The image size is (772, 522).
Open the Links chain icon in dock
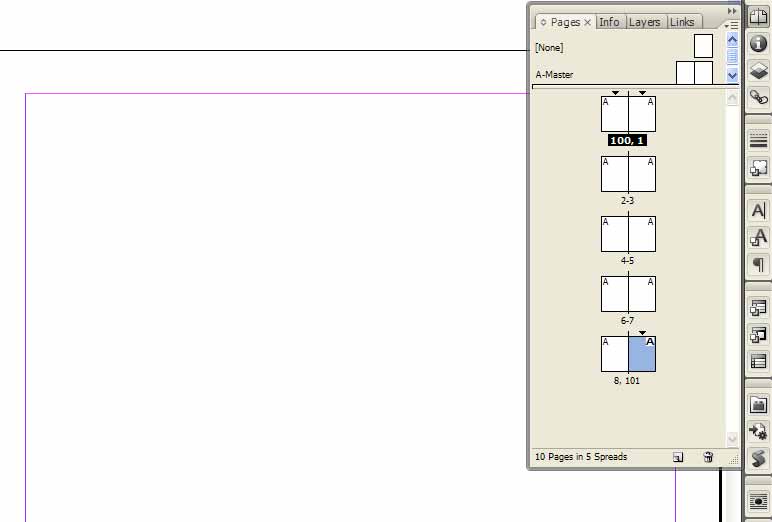758,97
